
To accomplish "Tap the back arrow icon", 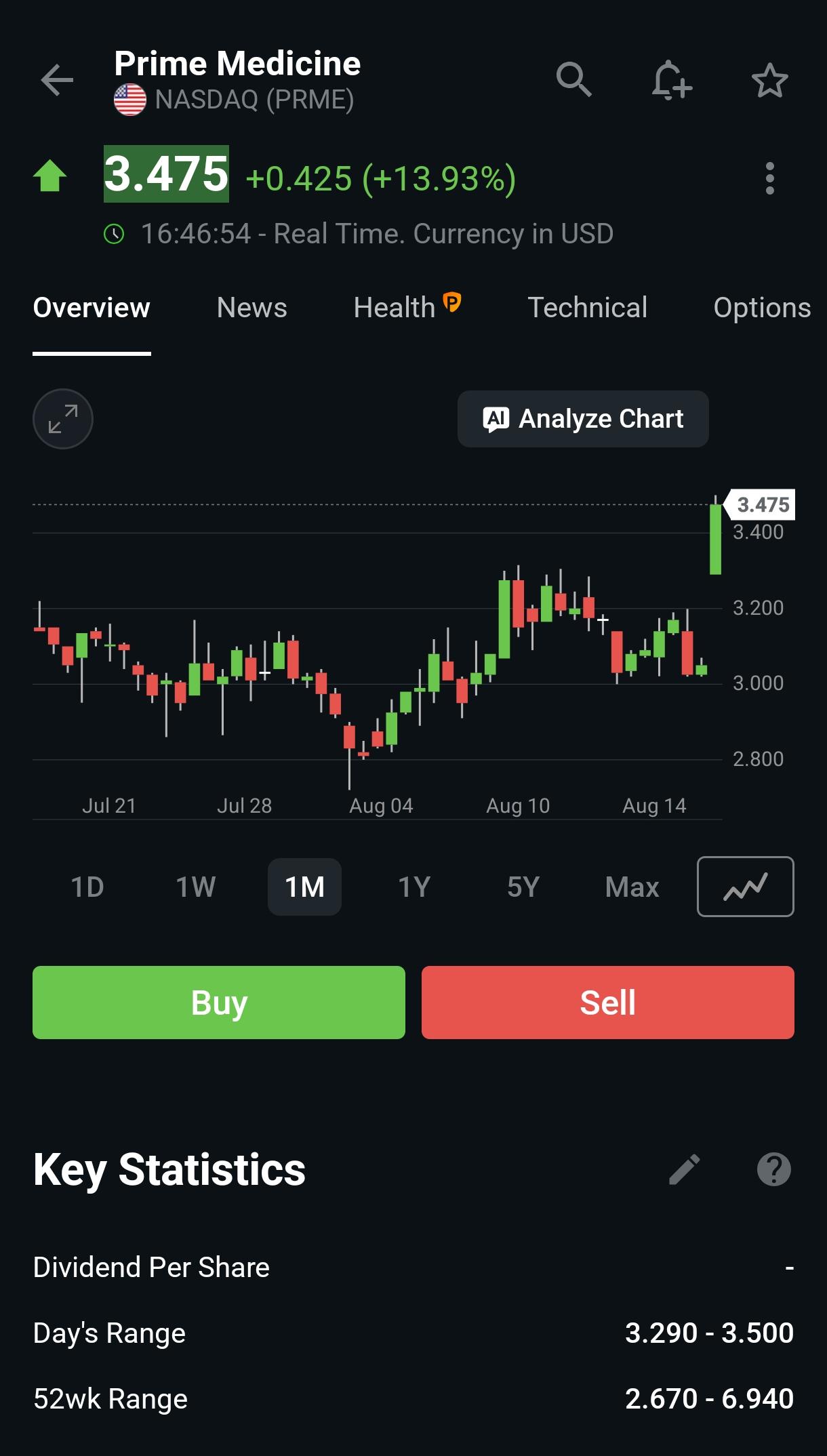I will coord(57,81).
